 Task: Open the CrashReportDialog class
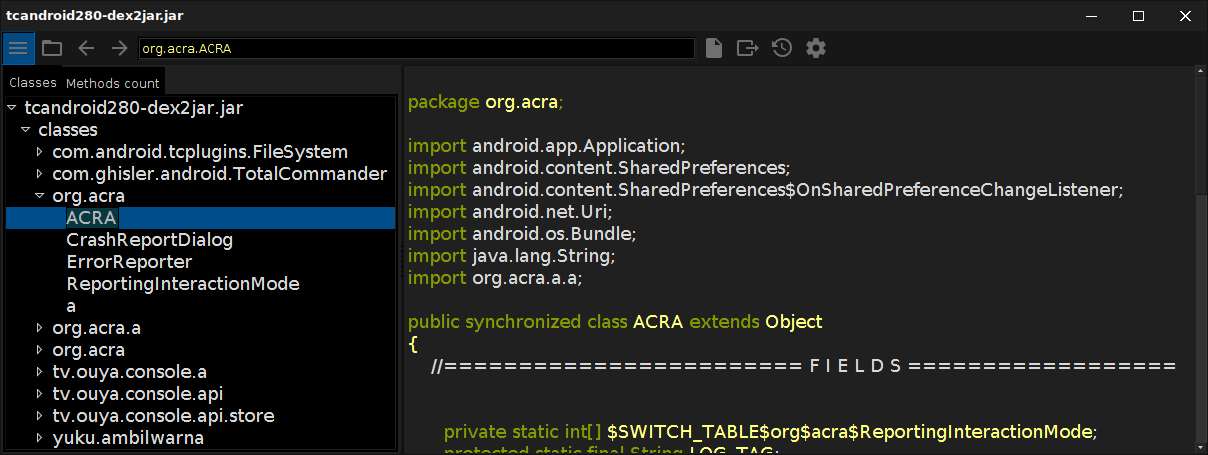(x=149, y=240)
